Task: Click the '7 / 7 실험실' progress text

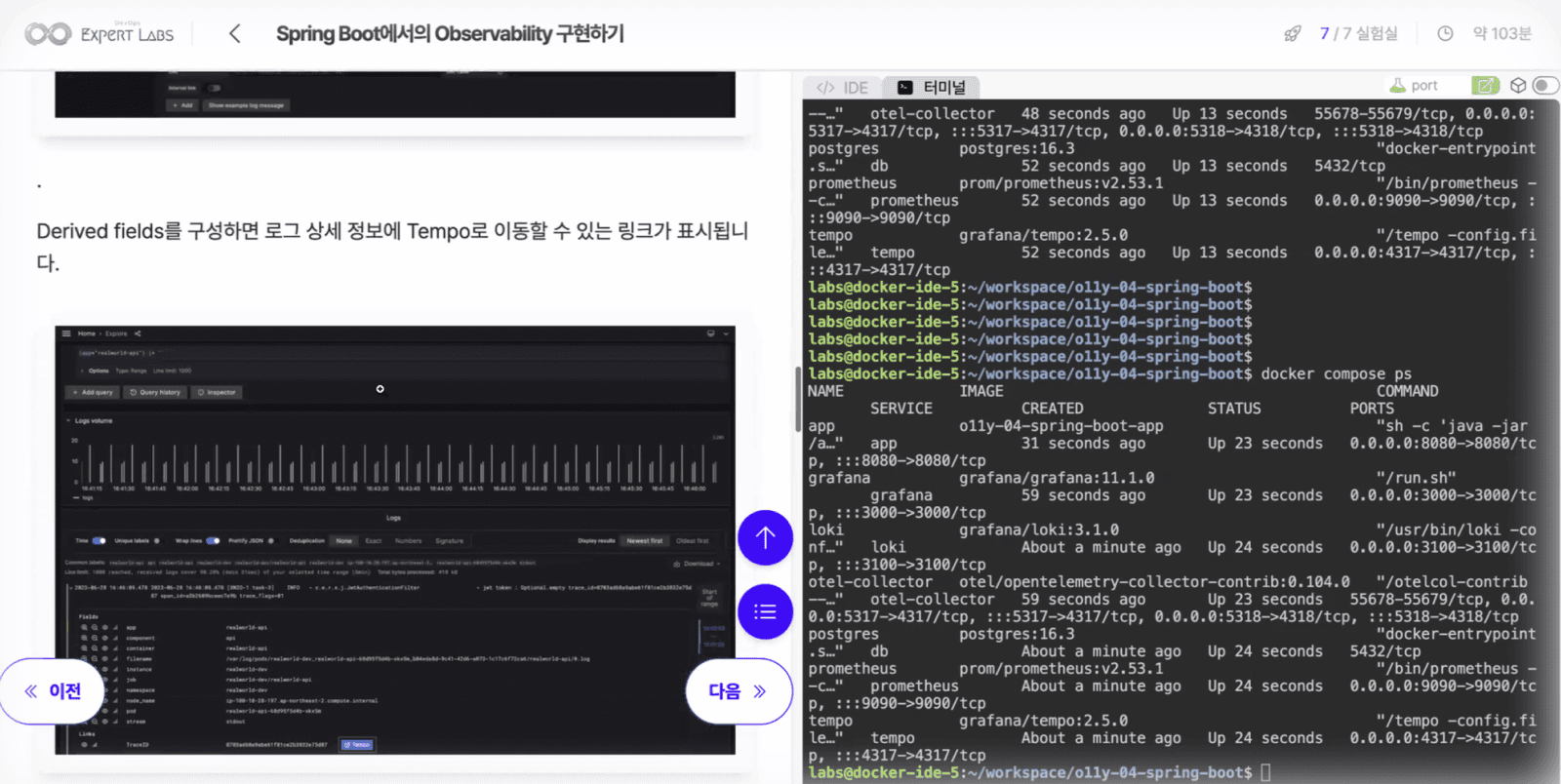Action: coord(1358,34)
